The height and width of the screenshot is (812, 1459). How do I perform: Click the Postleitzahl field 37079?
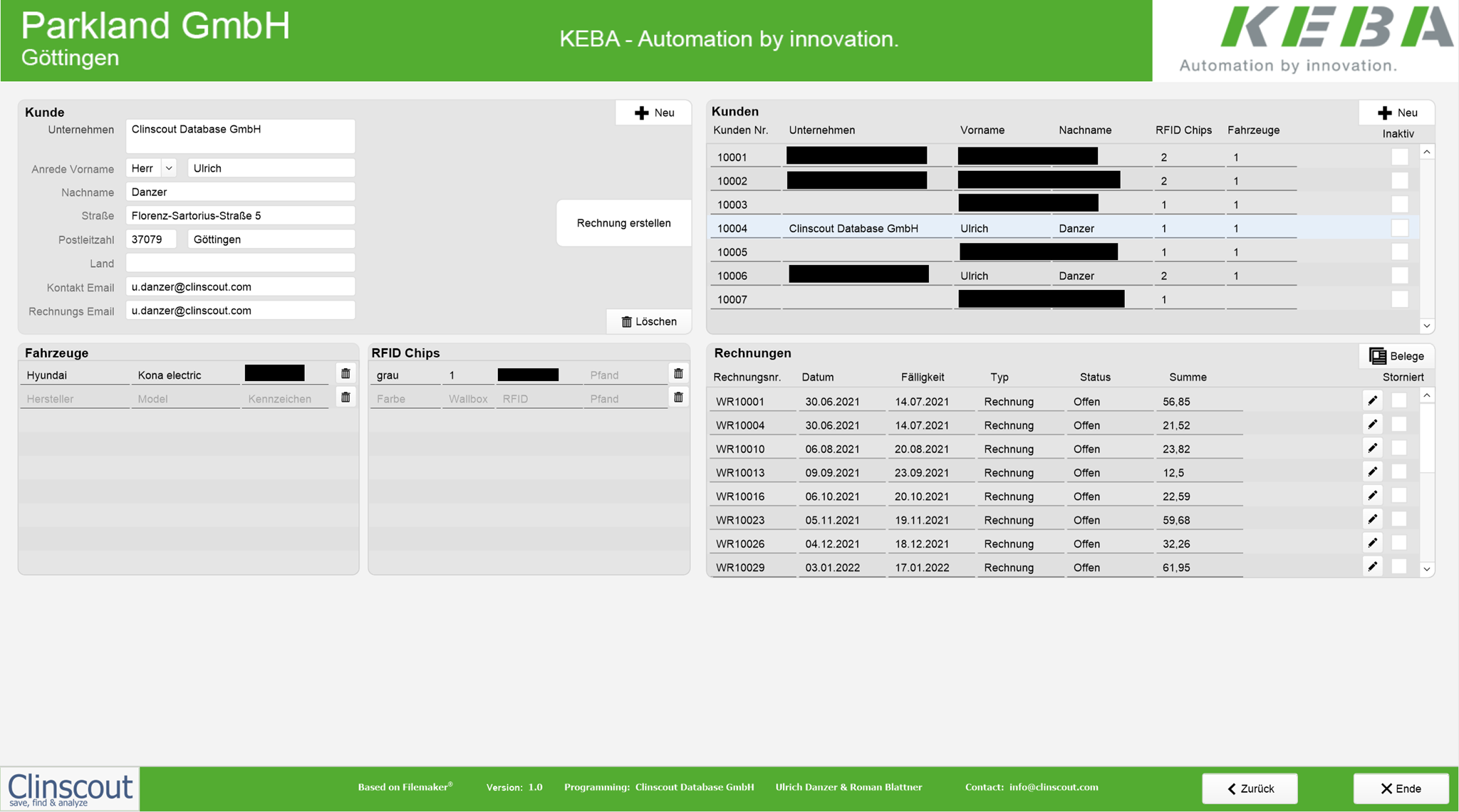[x=151, y=239]
